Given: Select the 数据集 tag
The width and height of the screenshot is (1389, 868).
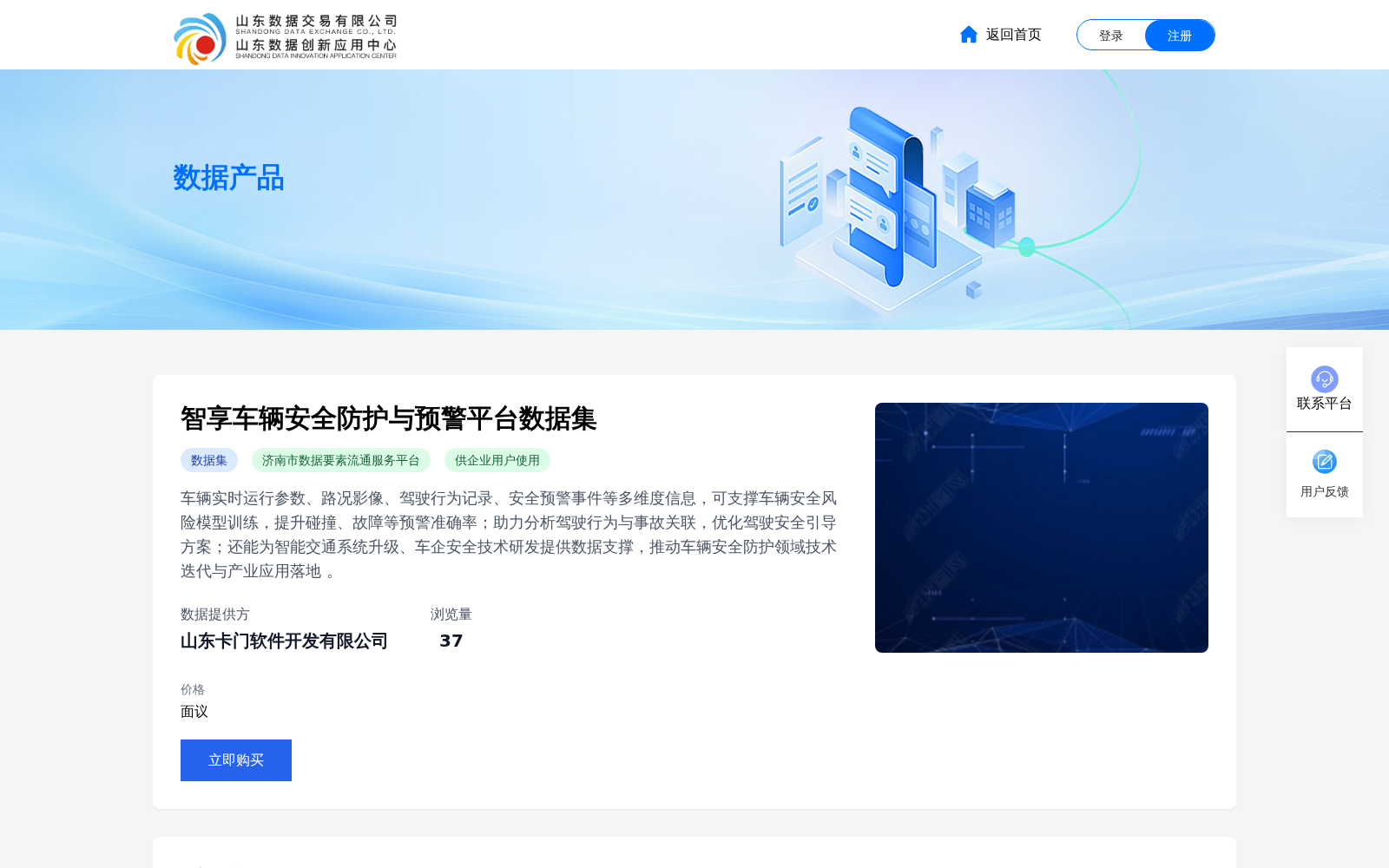Looking at the screenshot, I should pos(209,460).
